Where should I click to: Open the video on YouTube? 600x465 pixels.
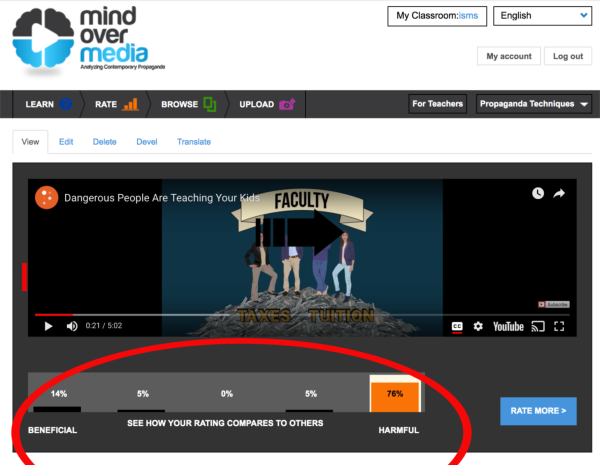click(507, 326)
